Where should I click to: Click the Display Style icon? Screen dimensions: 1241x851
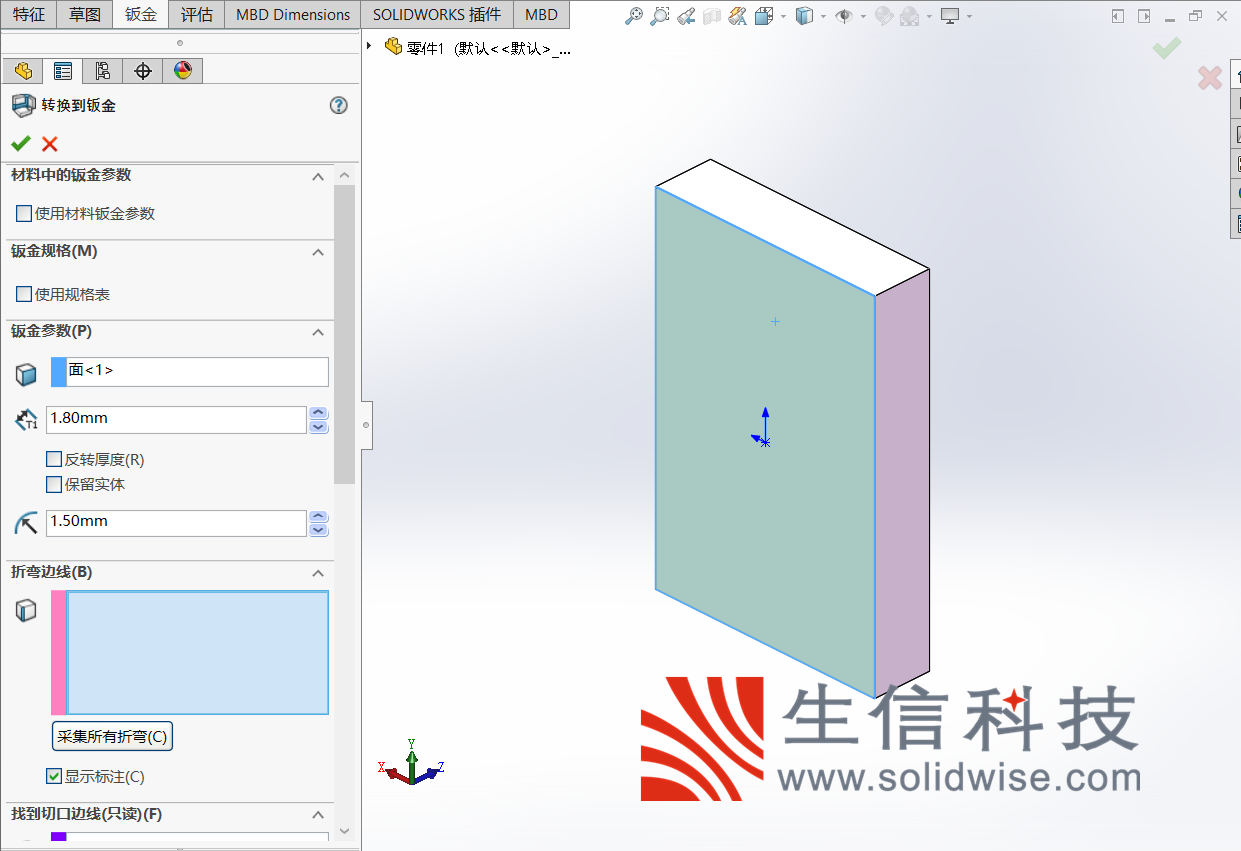804,16
